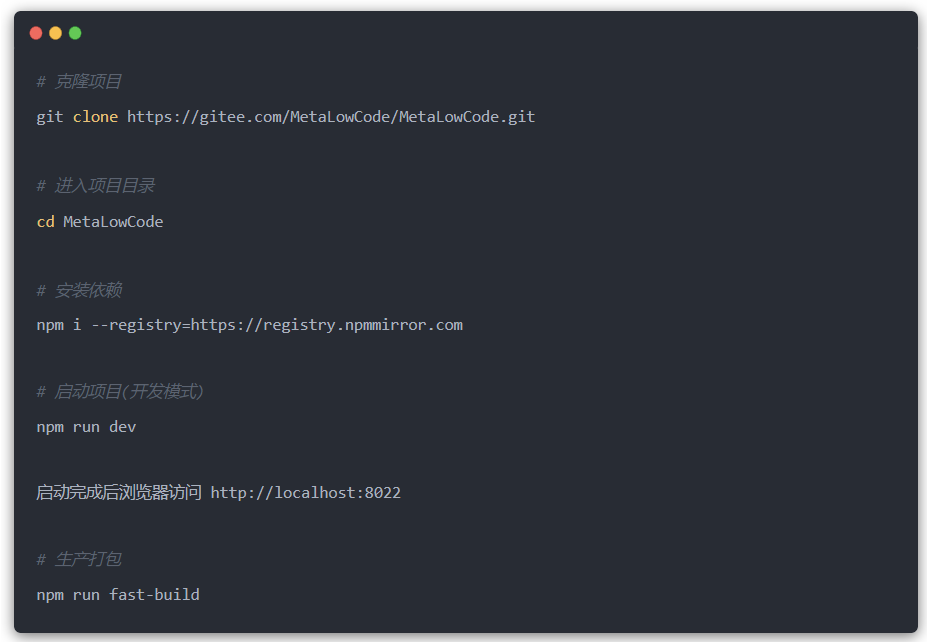
Task: Click the "git" word on the clone line
Action: (50, 117)
